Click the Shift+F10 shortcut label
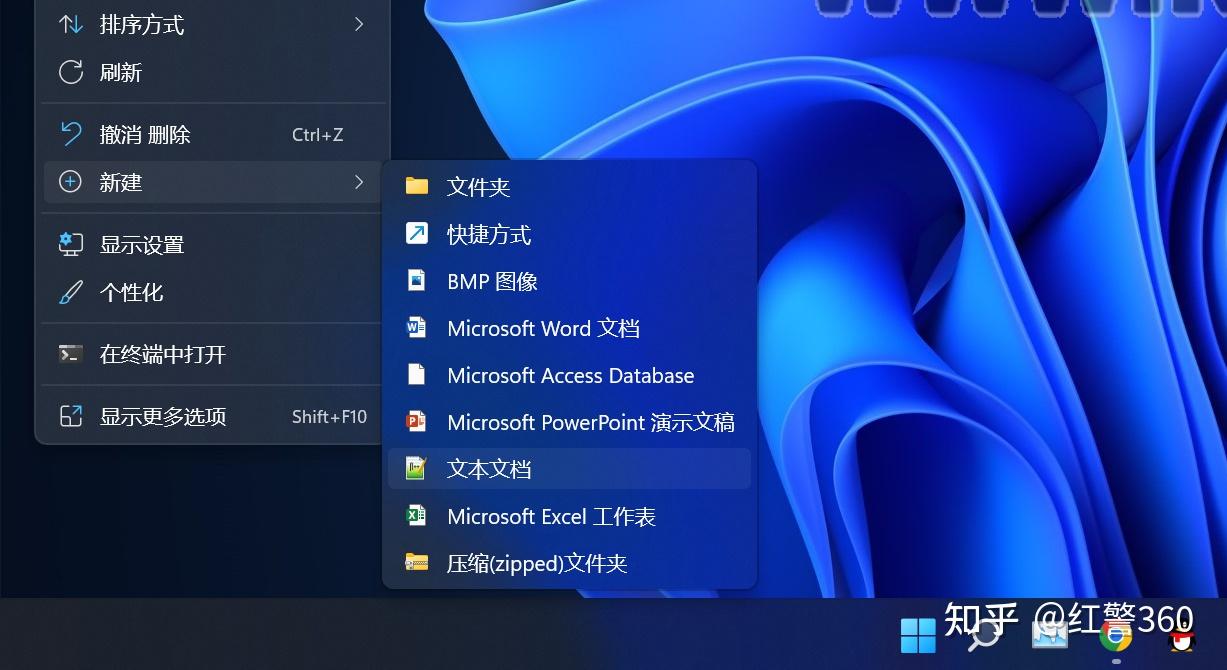 (329, 416)
